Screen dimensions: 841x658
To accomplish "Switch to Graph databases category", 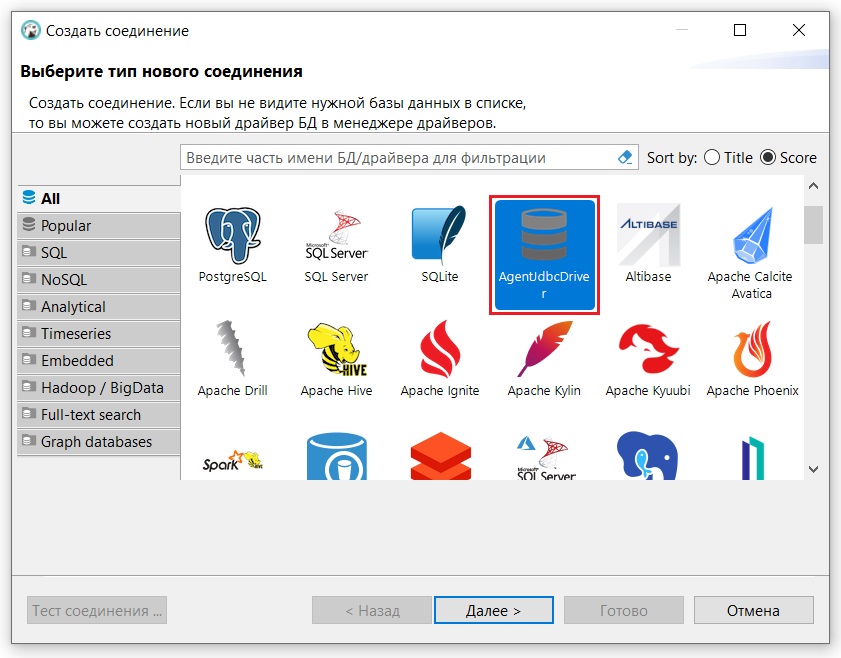I will click(x=99, y=442).
